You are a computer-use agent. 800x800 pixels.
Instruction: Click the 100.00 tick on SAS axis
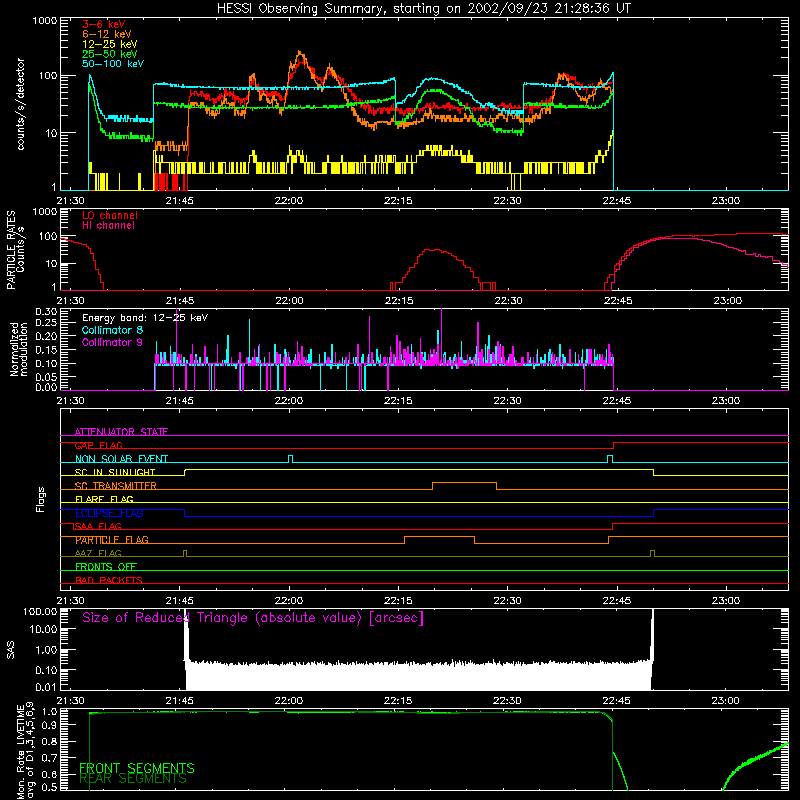click(x=40, y=611)
